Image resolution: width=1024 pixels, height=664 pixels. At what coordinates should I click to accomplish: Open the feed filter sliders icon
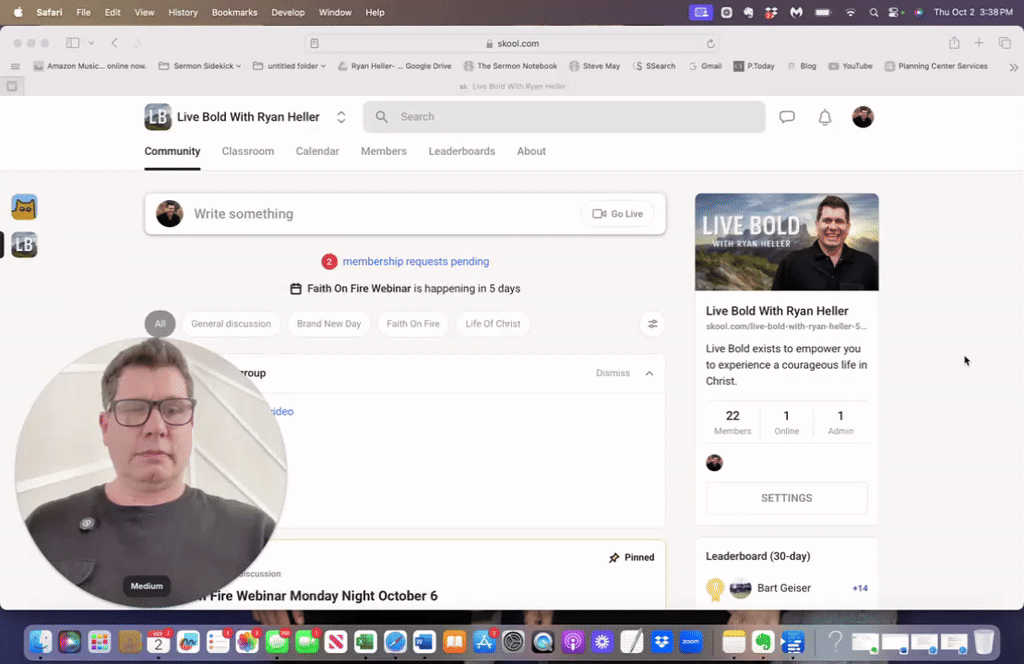(652, 323)
